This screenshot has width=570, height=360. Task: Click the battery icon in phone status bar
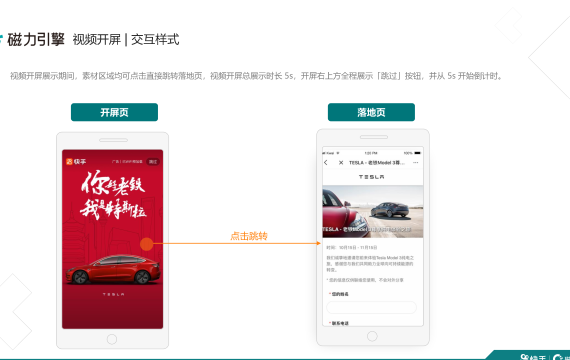417,153
